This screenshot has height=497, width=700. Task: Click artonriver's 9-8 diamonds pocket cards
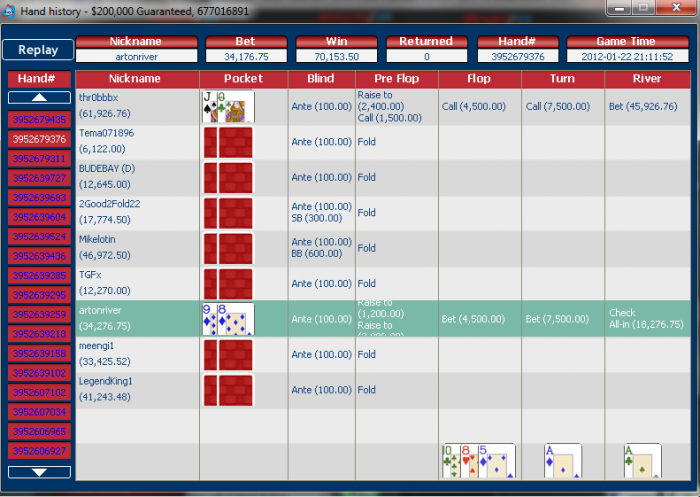pyautogui.click(x=228, y=319)
